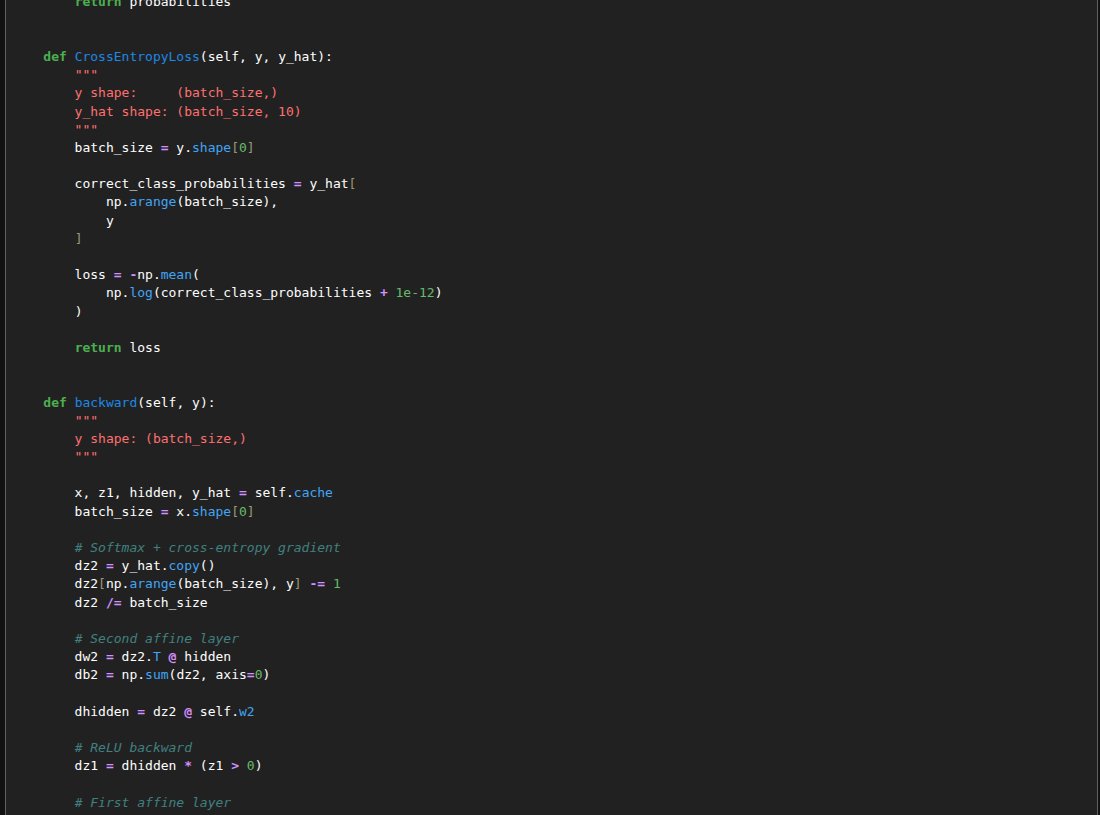Image resolution: width=1100 pixels, height=815 pixels.
Task: Click the CrossEntropyLoss function name
Action: (137, 57)
